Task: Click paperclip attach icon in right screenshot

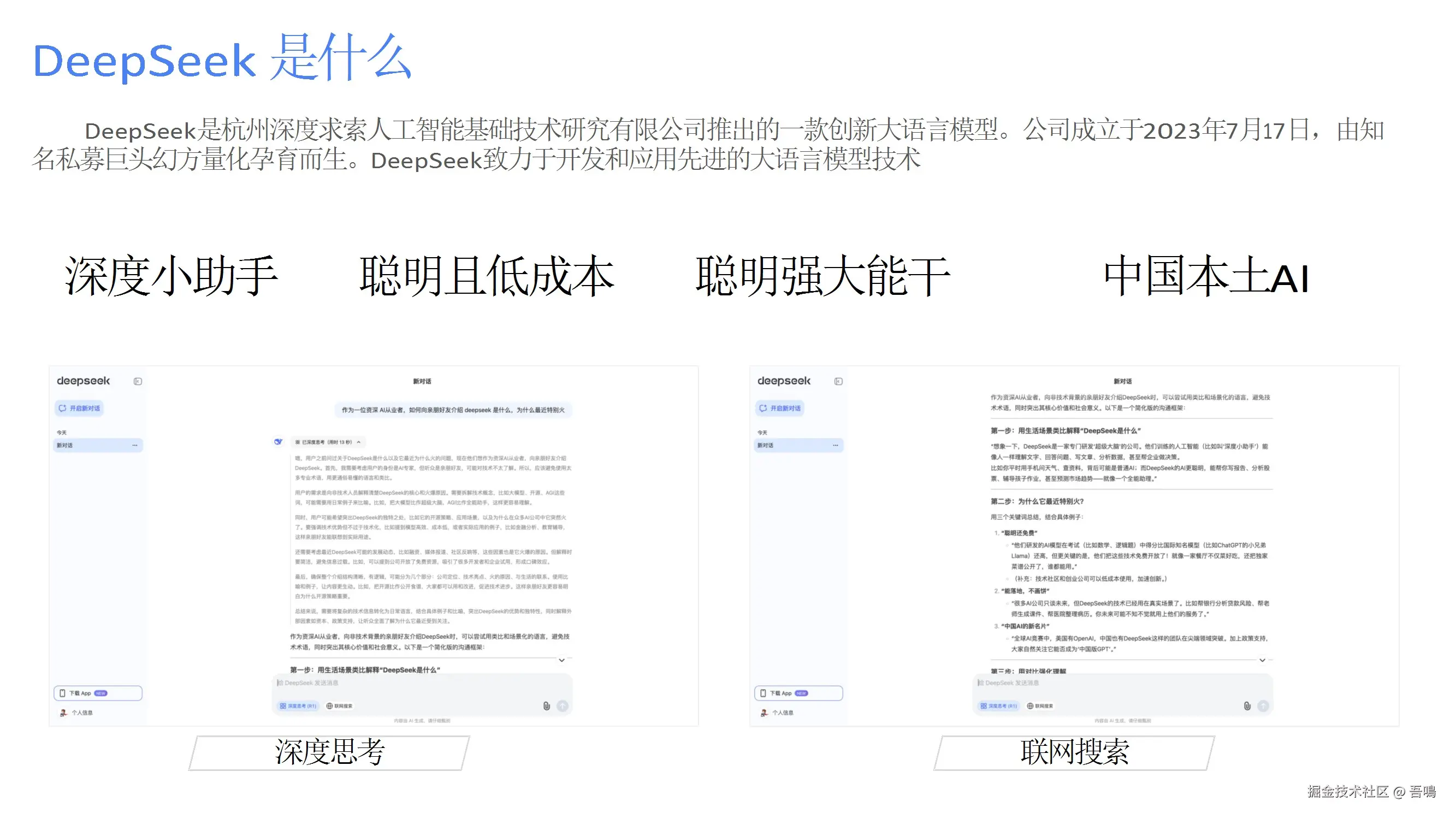Action: (x=1247, y=706)
